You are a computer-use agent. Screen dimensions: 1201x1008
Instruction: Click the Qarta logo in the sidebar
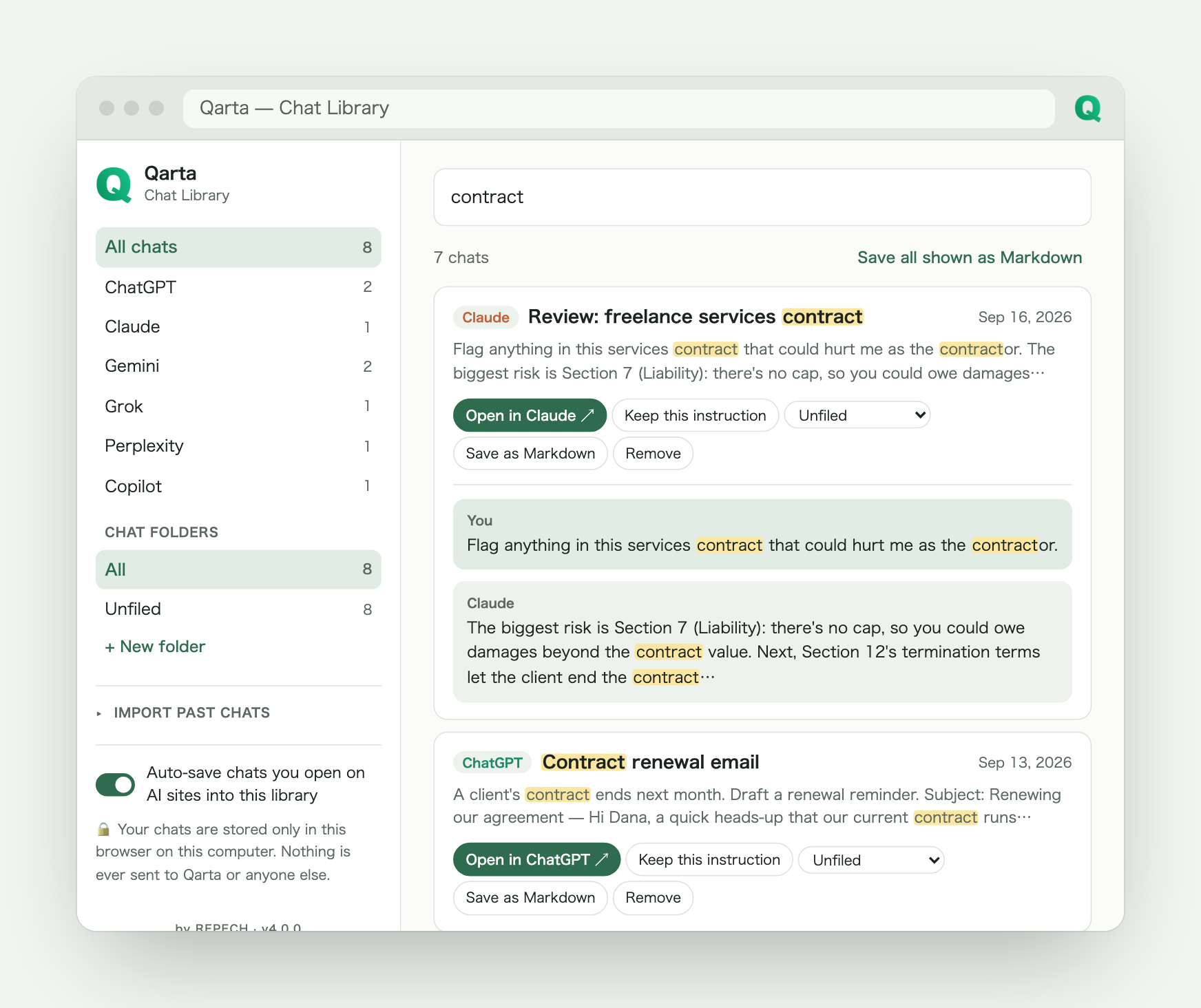click(x=114, y=185)
